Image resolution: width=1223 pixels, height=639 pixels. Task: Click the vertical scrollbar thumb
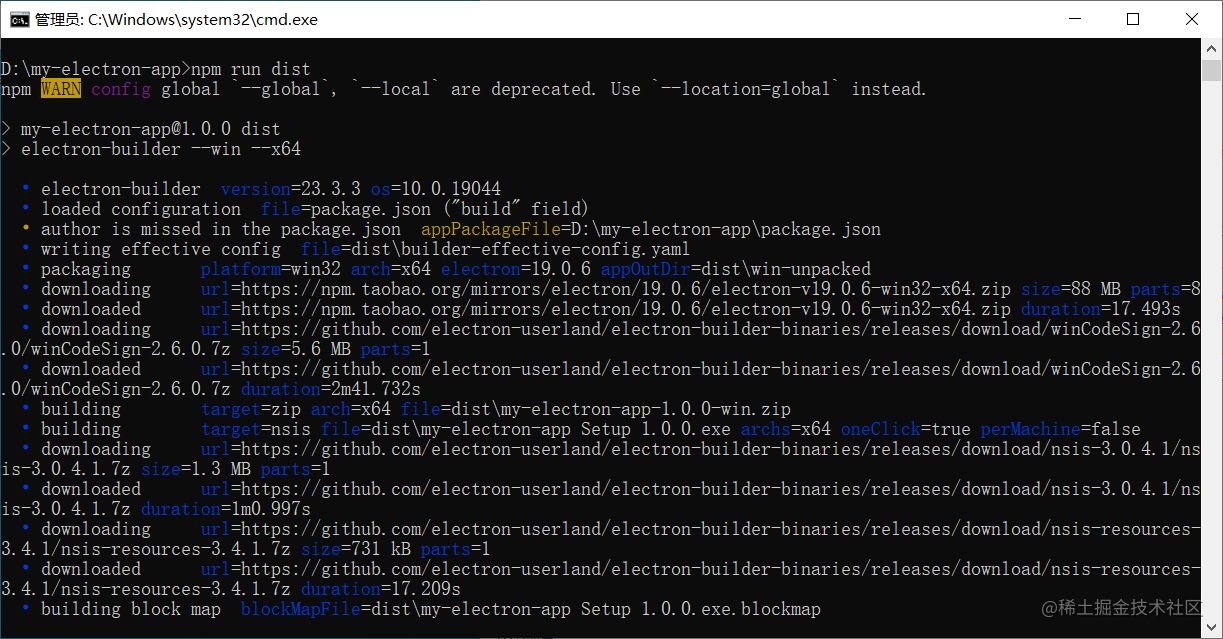coord(1212,70)
